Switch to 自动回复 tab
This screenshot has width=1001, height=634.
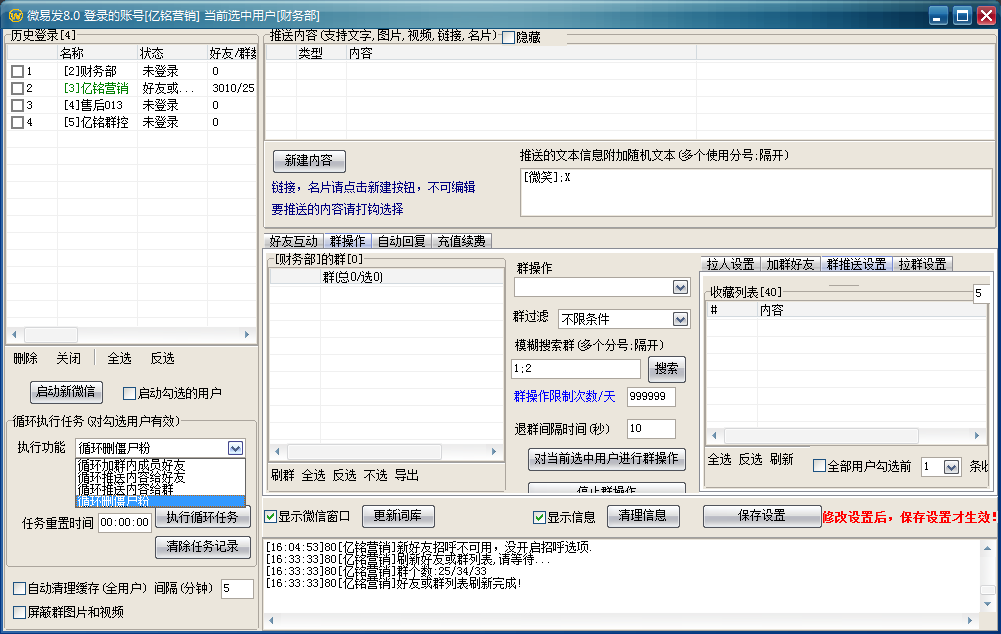point(402,241)
